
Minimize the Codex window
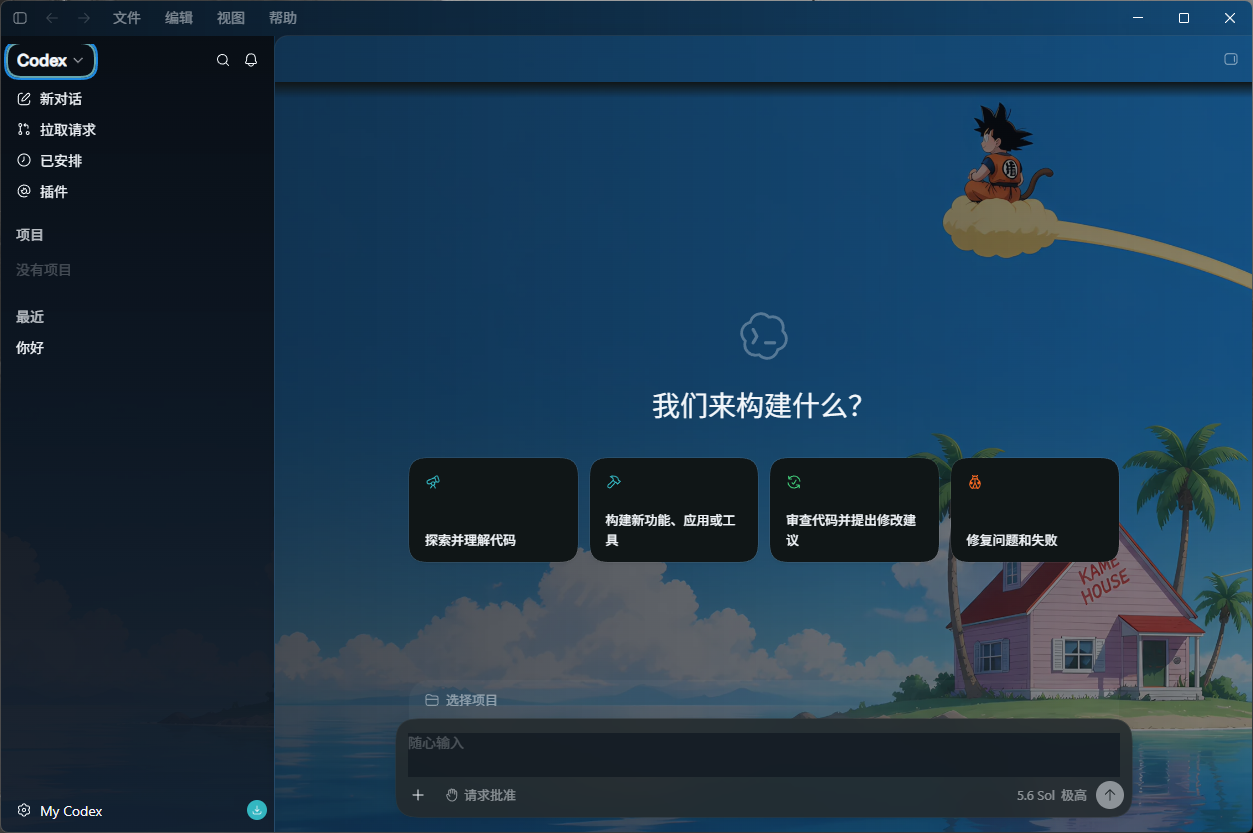pyautogui.click(x=1138, y=18)
